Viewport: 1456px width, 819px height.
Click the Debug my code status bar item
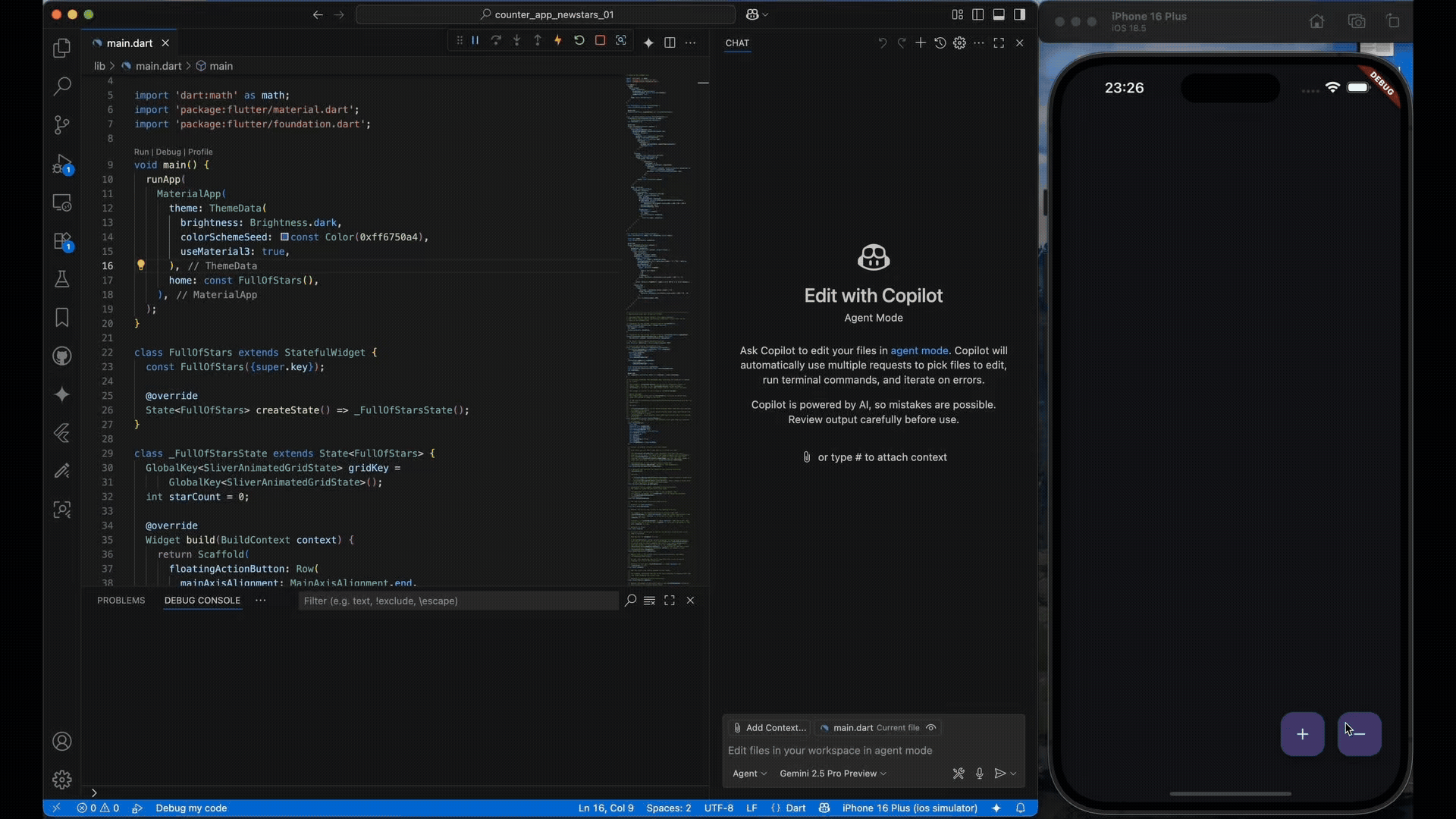coord(191,808)
